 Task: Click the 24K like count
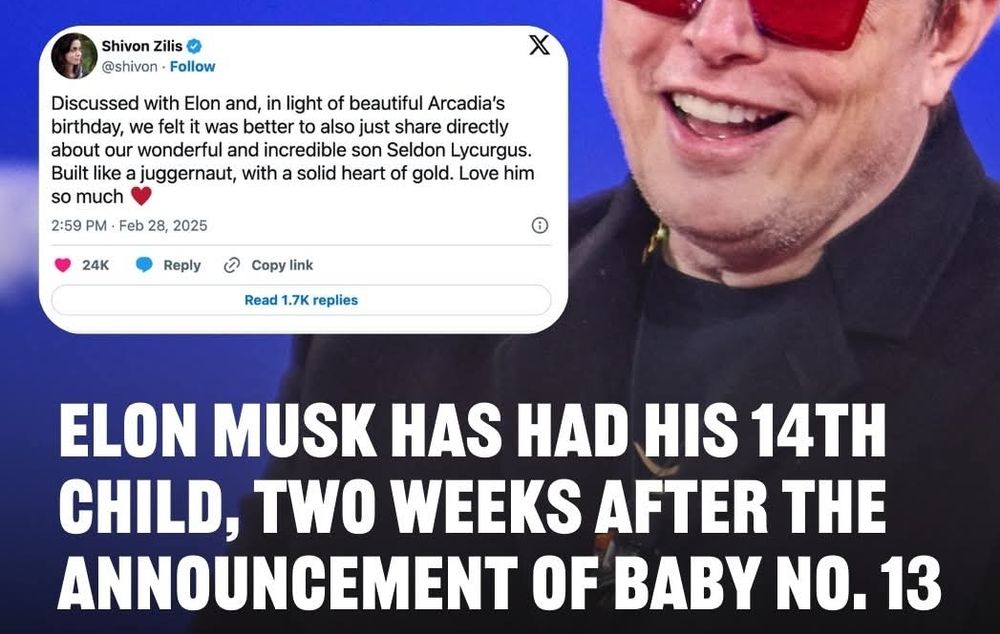point(96,265)
